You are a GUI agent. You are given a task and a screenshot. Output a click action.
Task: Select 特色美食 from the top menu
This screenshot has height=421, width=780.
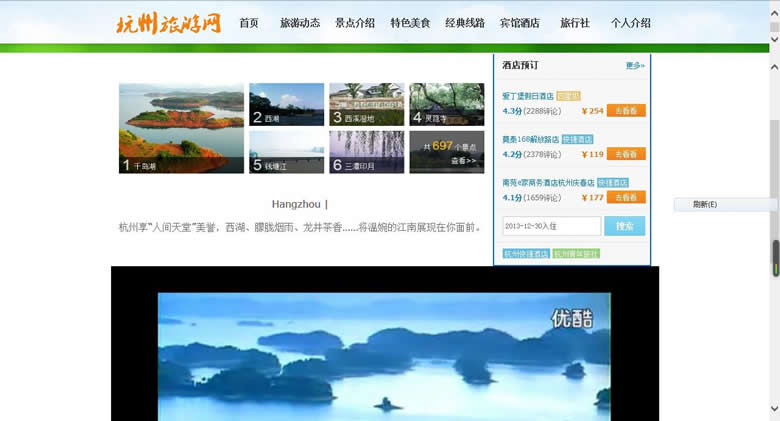pos(410,23)
